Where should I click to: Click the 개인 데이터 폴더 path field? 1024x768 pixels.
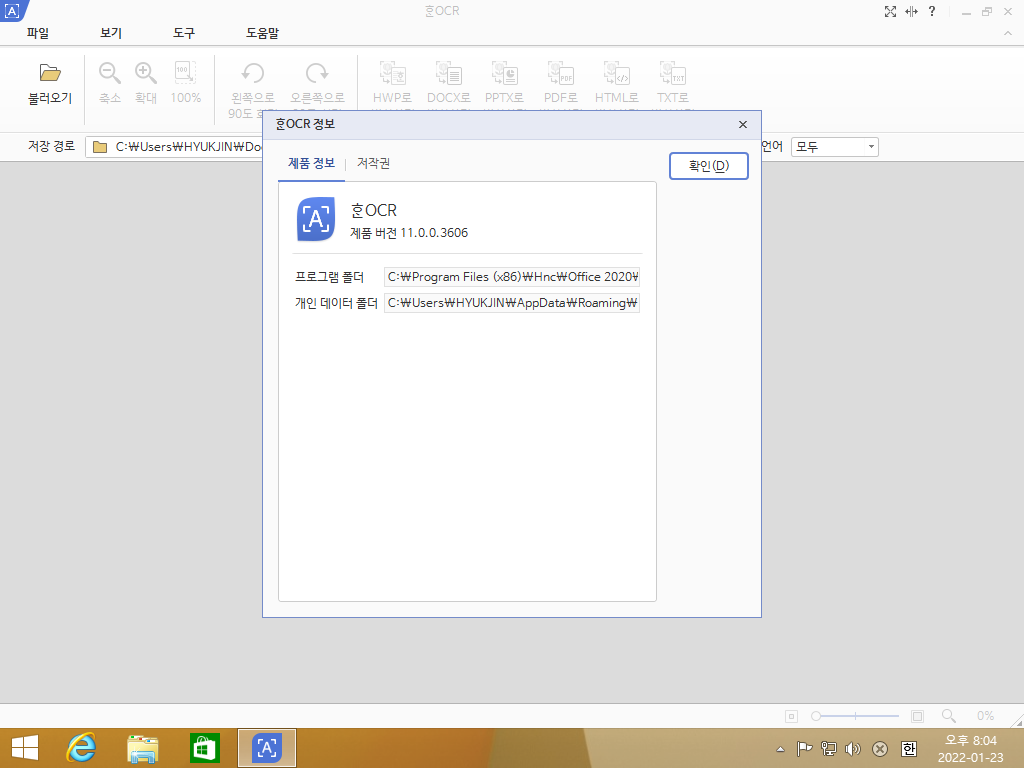coord(511,303)
